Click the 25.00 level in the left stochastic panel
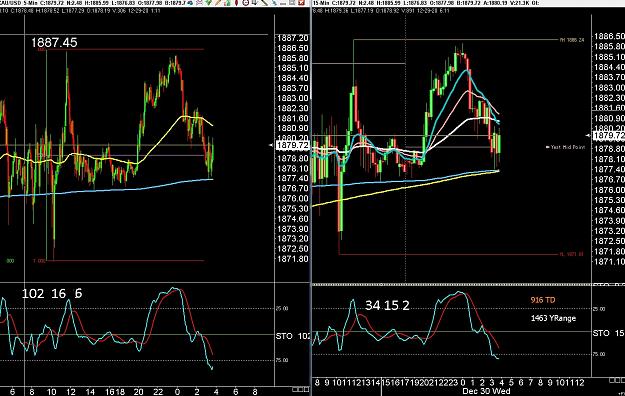 click(282, 308)
